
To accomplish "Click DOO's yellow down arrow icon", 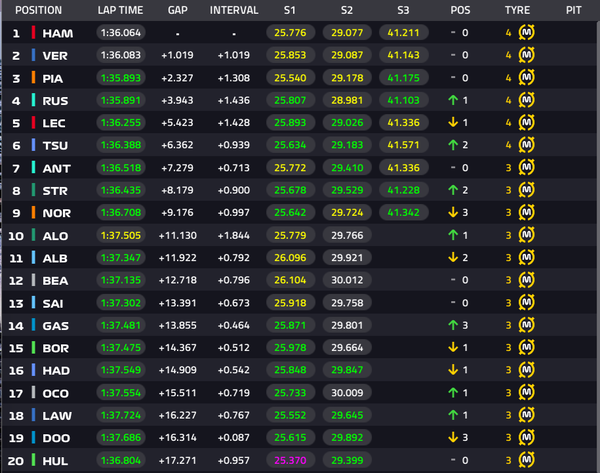I will pyautogui.click(x=453, y=437).
